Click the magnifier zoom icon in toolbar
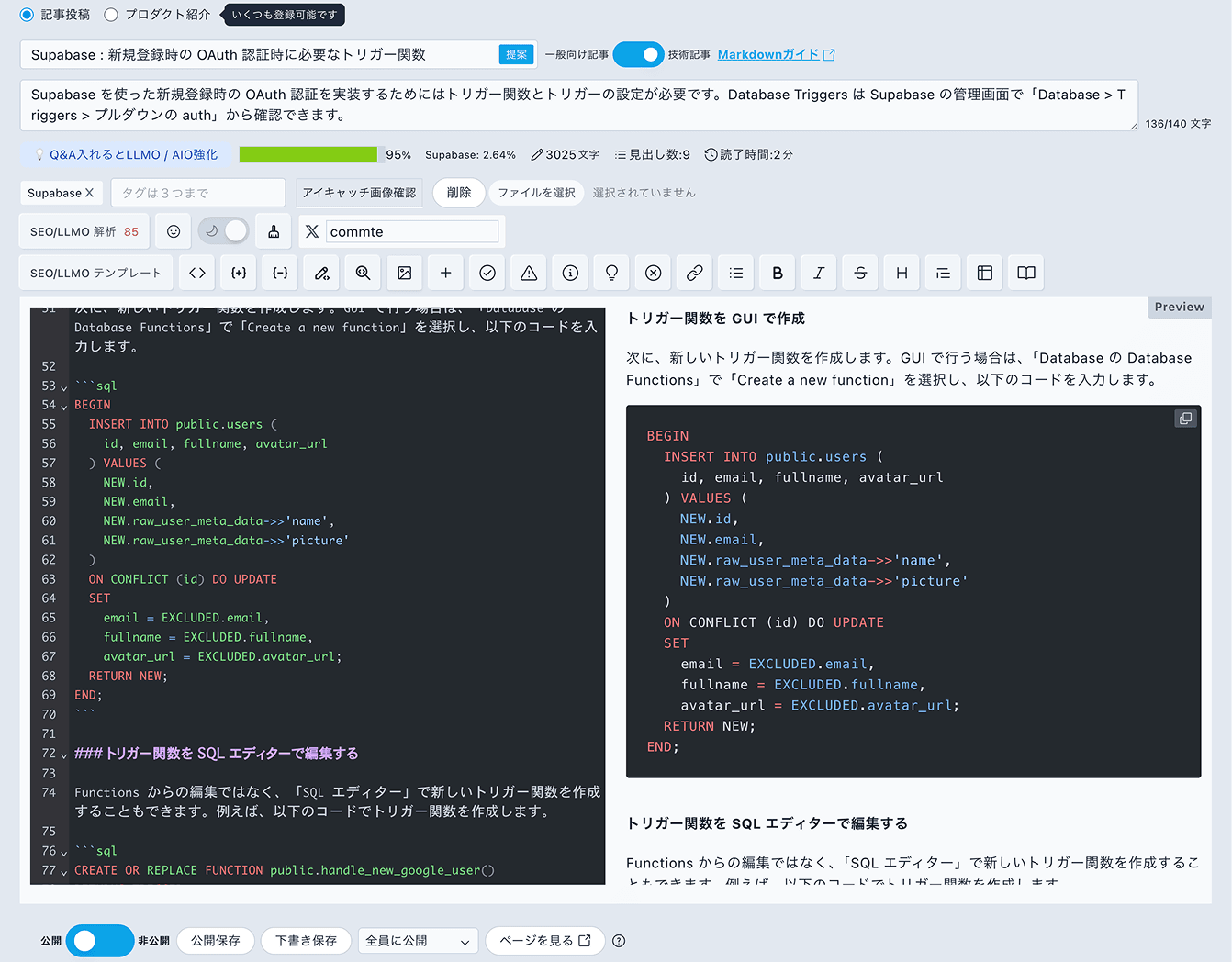Screen dimensions: 1232x962 pos(363,273)
